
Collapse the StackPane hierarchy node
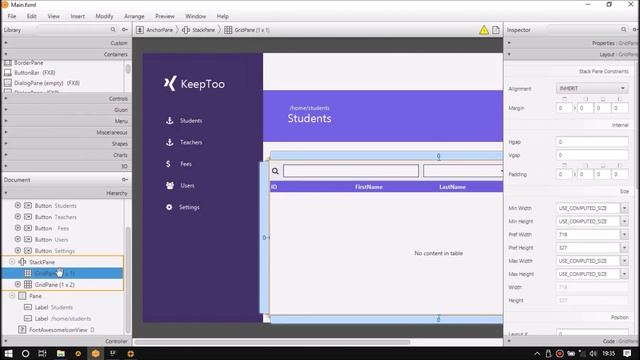tap(12, 262)
